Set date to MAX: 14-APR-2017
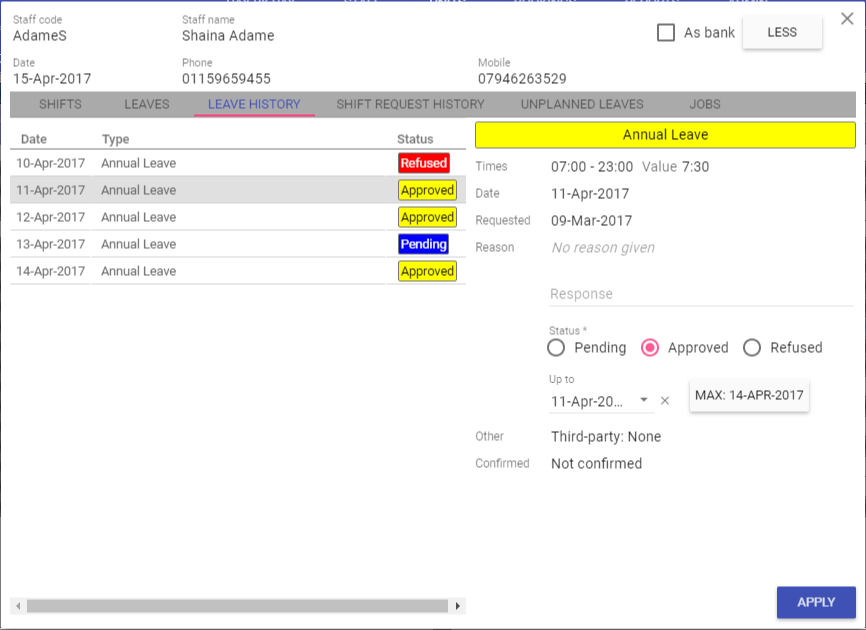 click(x=749, y=395)
